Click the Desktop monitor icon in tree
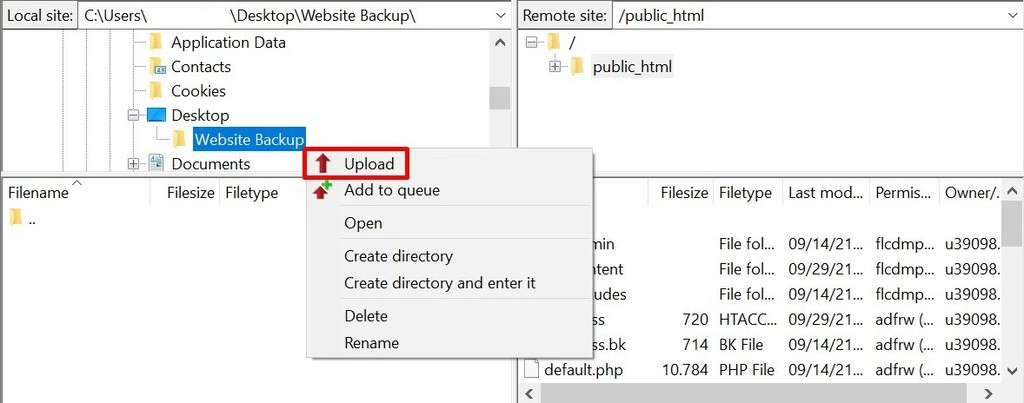This screenshot has width=1024, height=403. coord(157,115)
